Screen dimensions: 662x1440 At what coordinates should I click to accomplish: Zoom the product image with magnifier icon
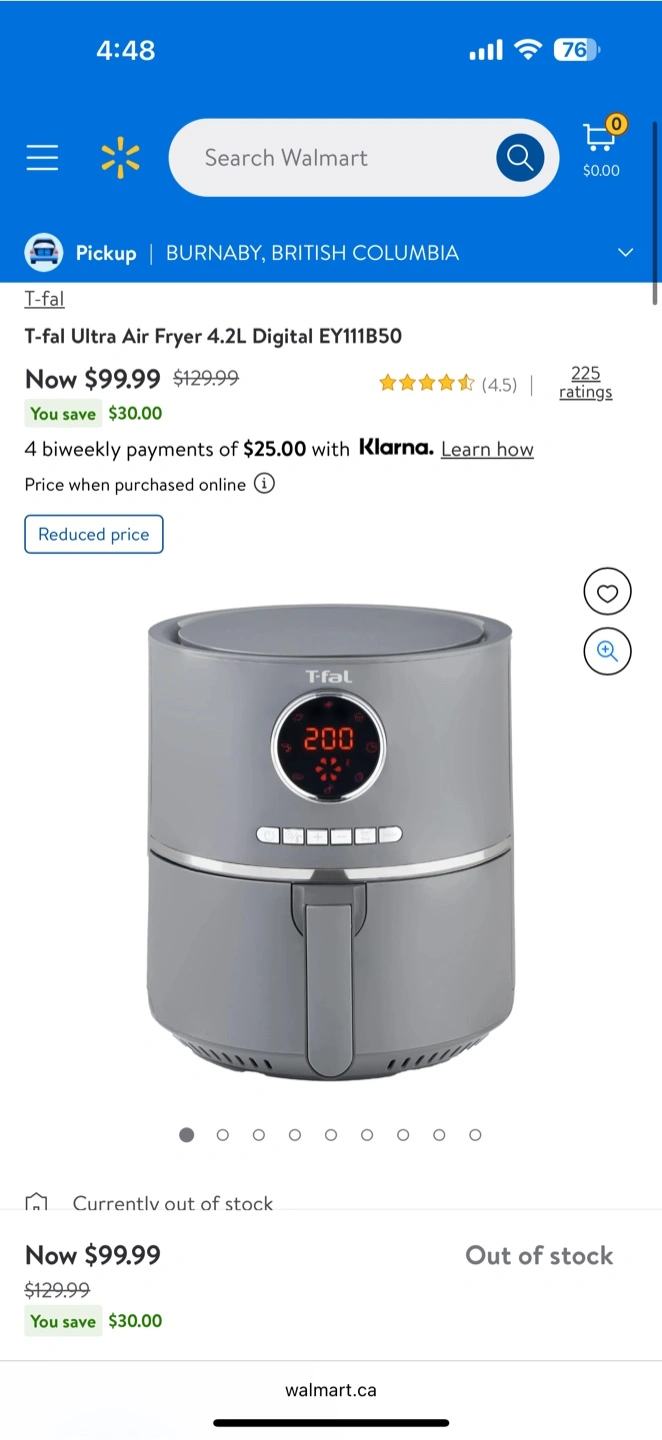tap(607, 651)
